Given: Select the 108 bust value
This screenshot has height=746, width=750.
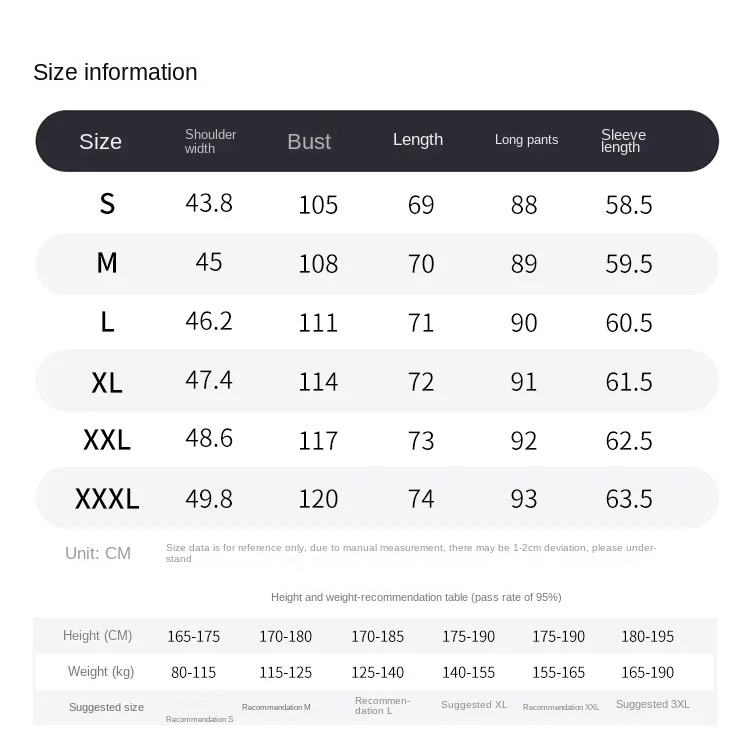Looking at the screenshot, I should [318, 263].
